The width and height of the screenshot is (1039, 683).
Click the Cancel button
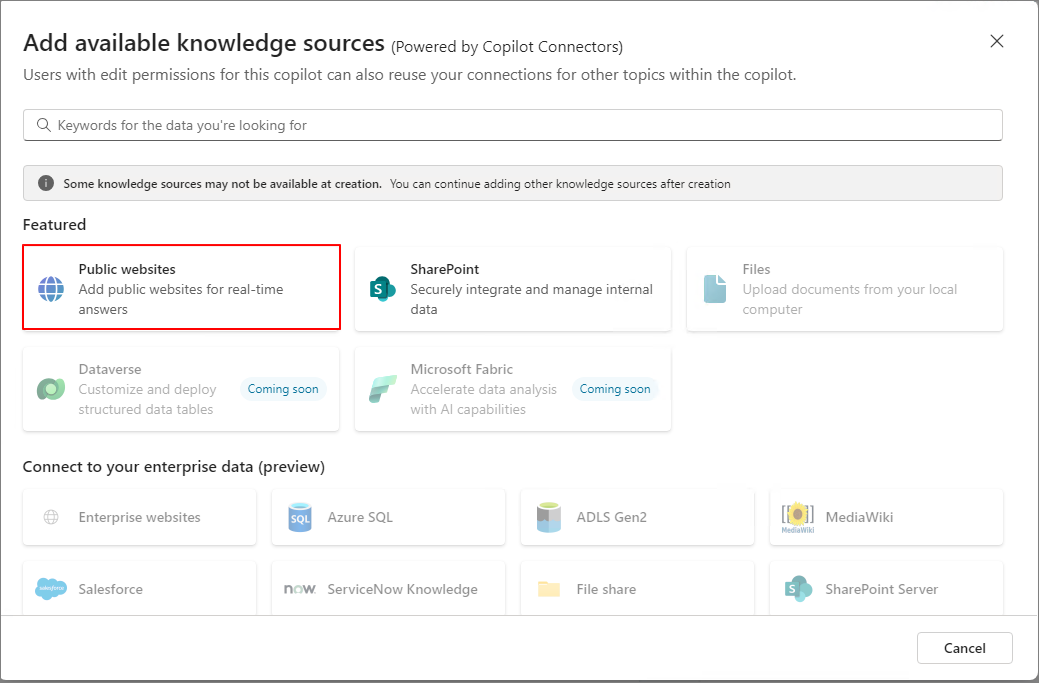coord(965,648)
